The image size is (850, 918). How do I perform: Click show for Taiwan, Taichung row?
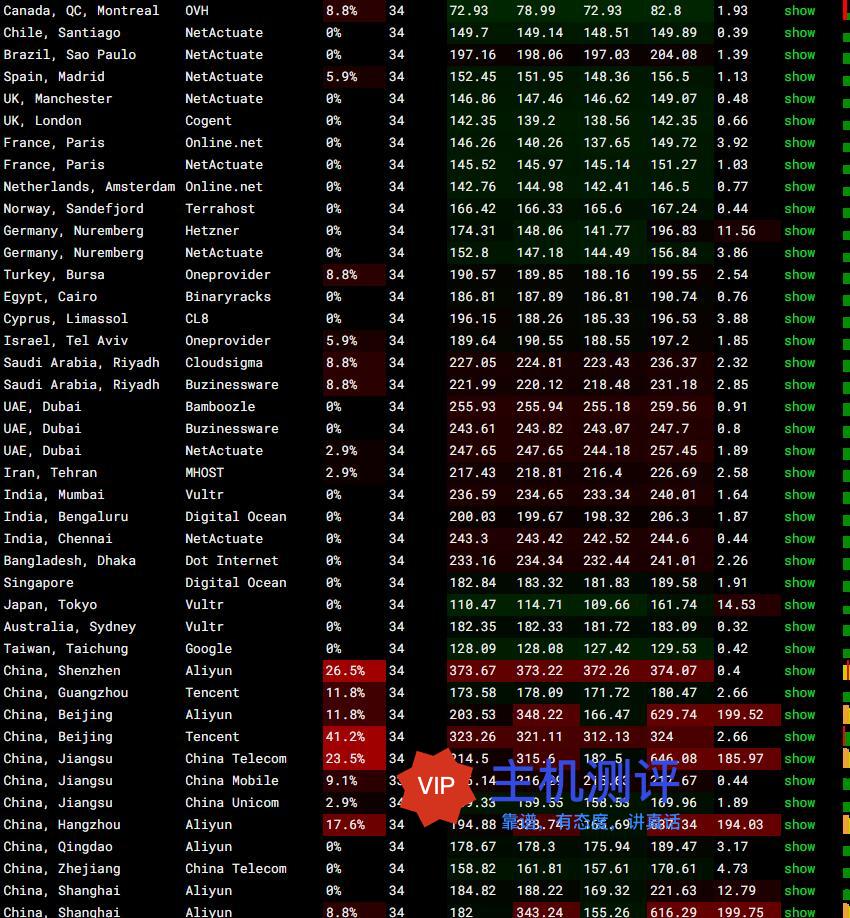tap(800, 649)
